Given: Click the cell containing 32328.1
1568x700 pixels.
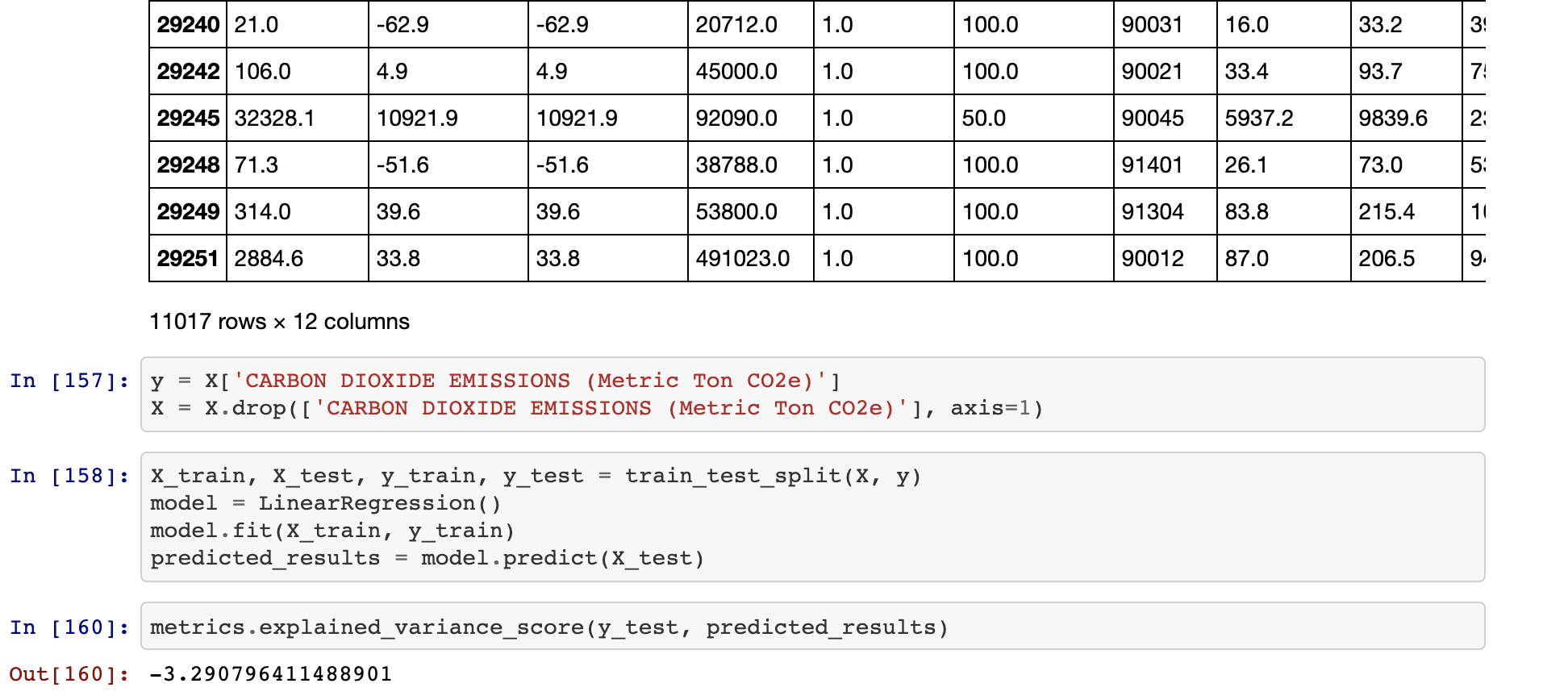Looking at the screenshot, I should 298,118.
